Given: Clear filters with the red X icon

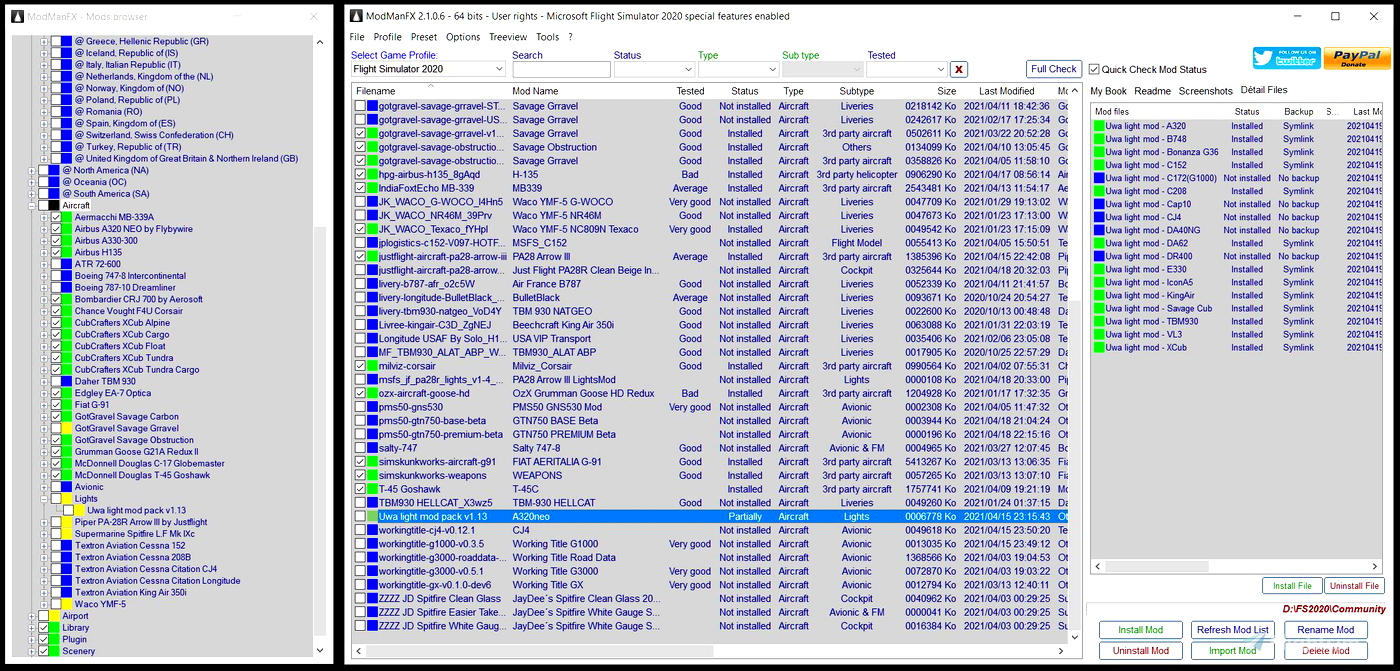Looking at the screenshot, I should pyautogui.click(x=958, y=69).
